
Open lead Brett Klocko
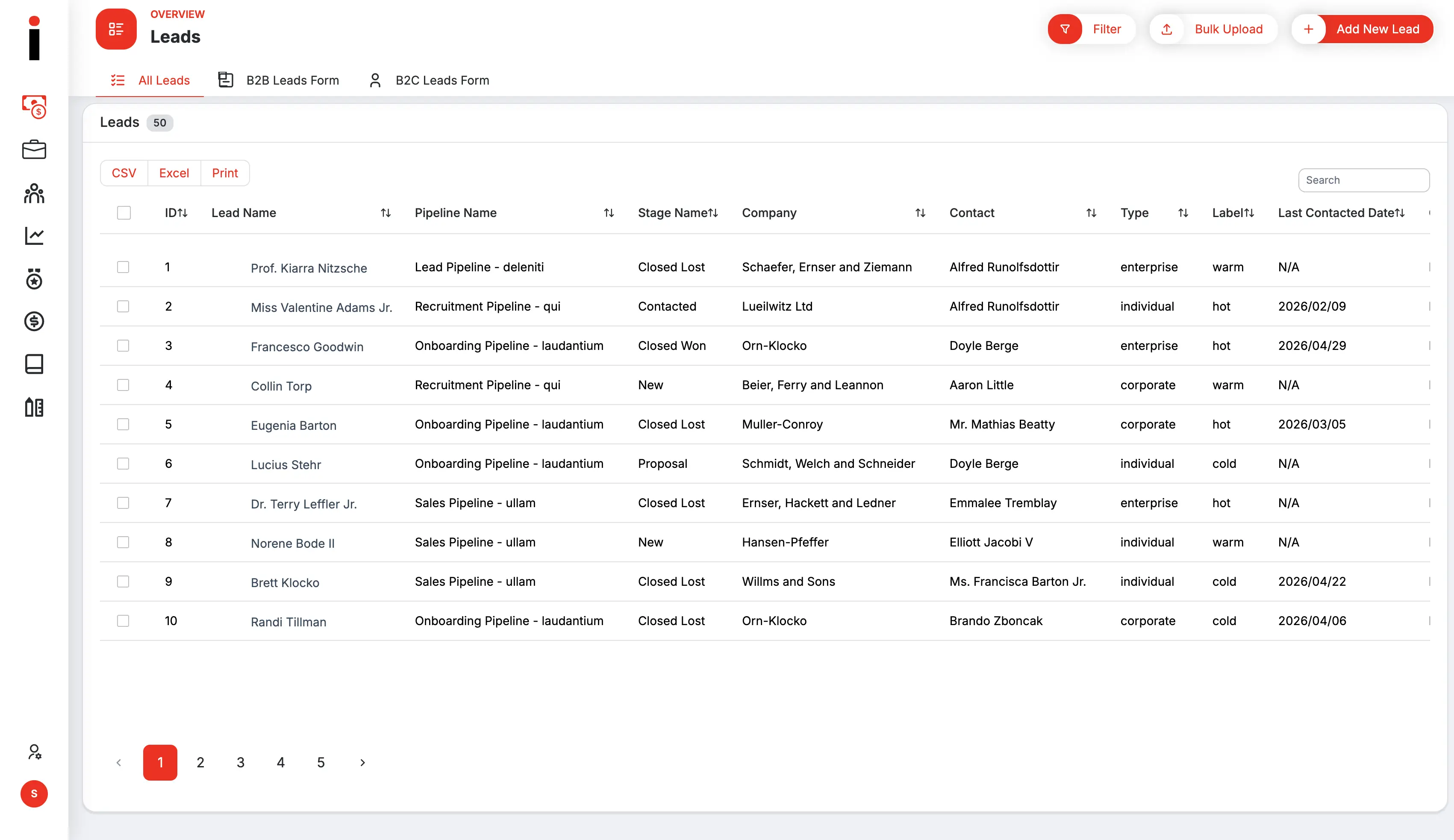coord(285,583)
